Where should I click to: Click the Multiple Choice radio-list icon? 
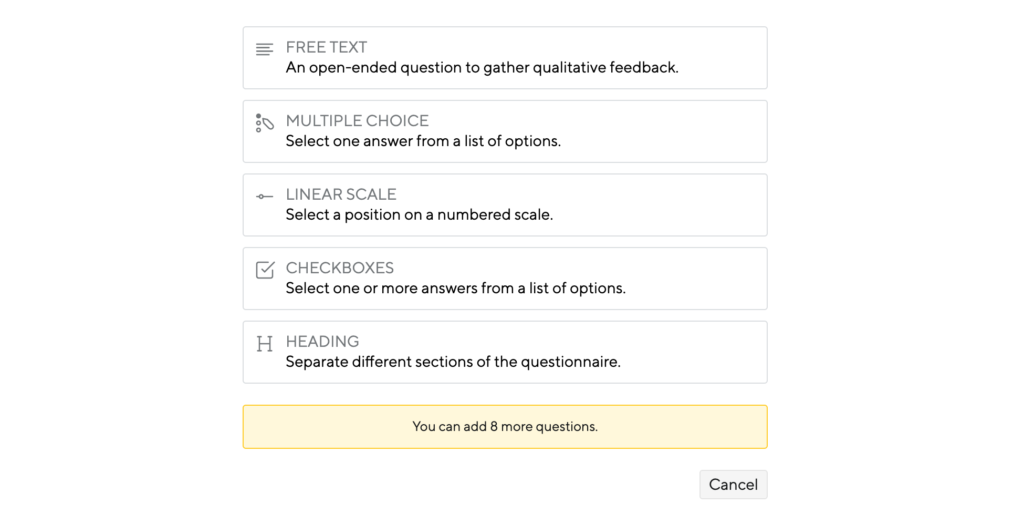point(264,123)
